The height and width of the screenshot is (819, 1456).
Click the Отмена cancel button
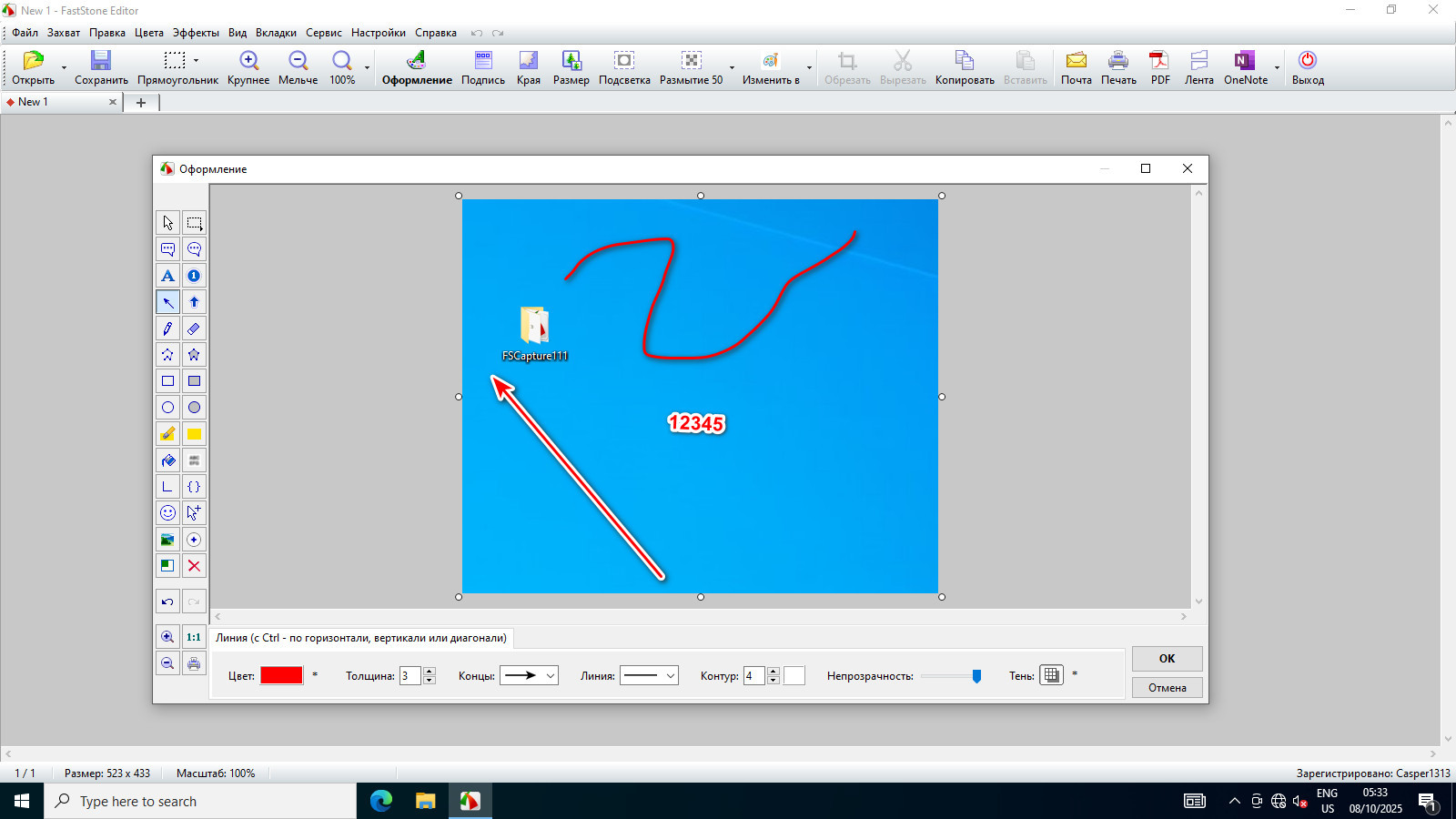[x=1167, y=688]
